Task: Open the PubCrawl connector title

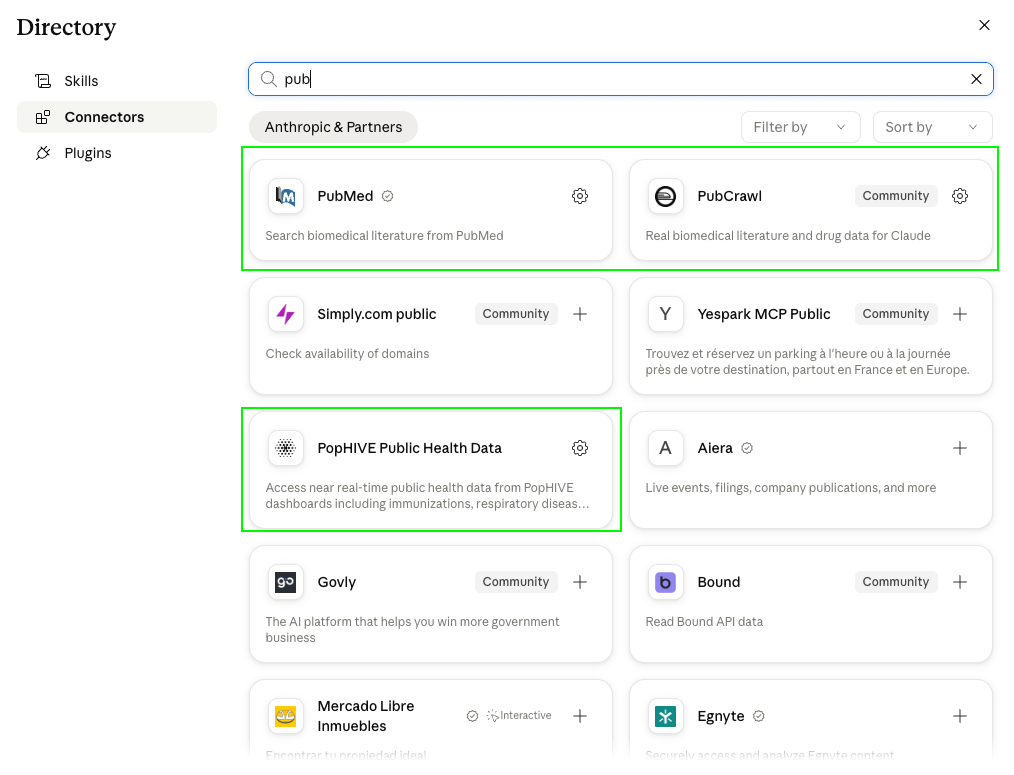Action: tap(729, 196)
